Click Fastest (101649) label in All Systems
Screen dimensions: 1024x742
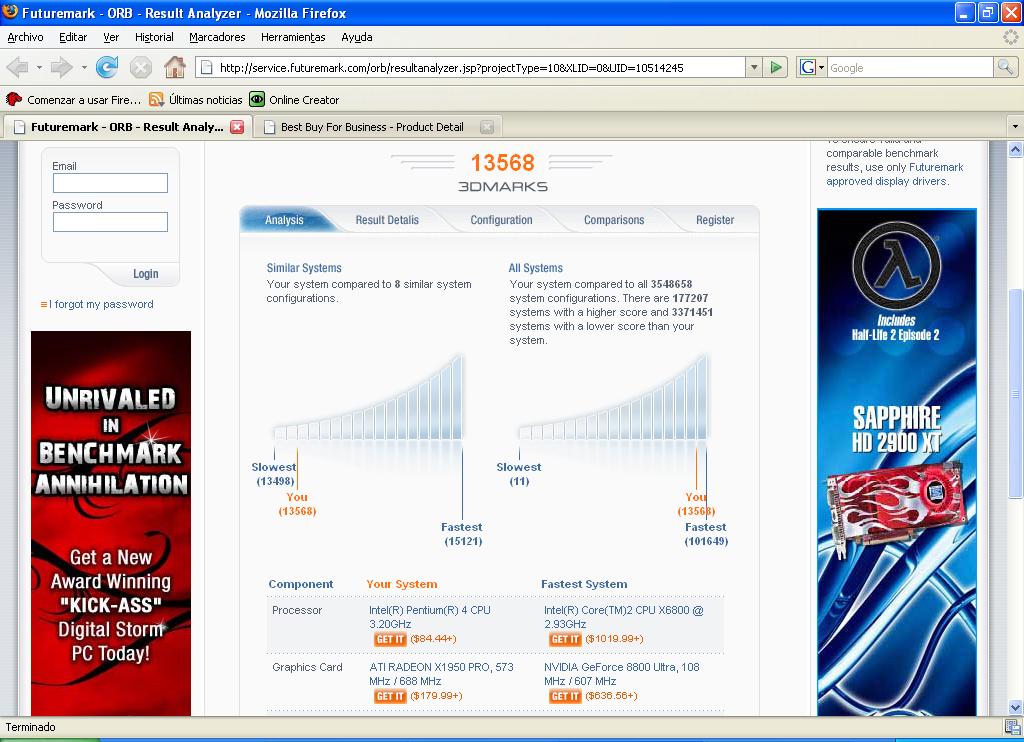(706, 534)
